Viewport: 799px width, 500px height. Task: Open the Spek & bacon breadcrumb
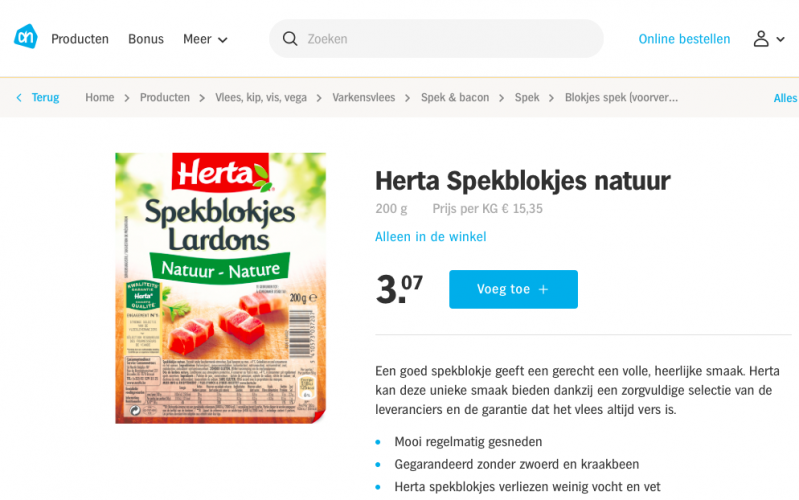[455, 97]
